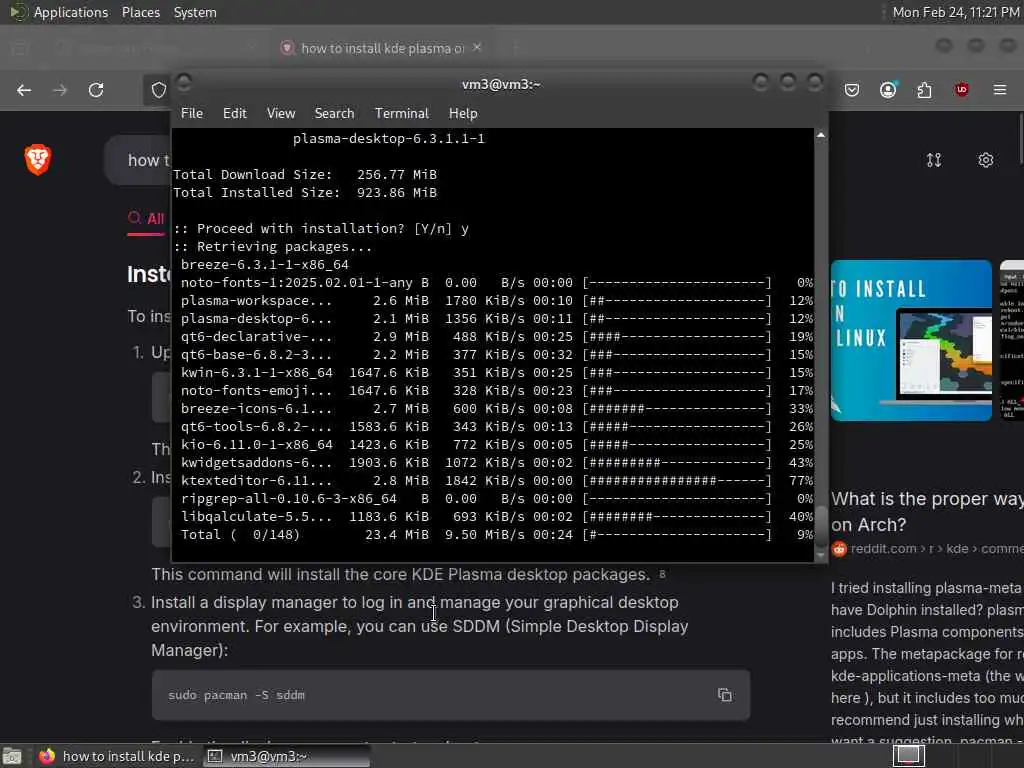Screen dimensions: 1024x768
Task: Open the 'Install in Linux' video thumbnail
Action: pyautogui.click(x=911, y=340)
